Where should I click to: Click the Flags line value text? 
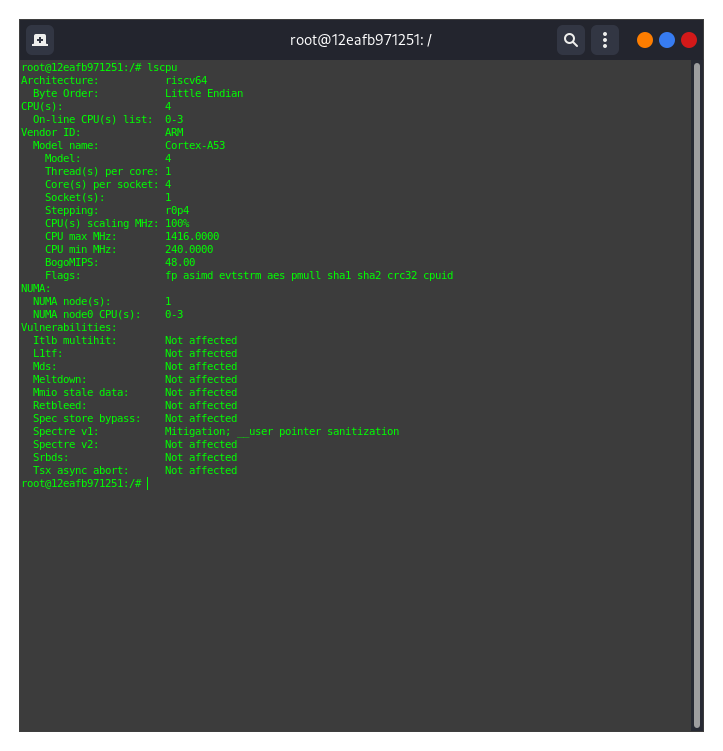[x=308, y=275]
